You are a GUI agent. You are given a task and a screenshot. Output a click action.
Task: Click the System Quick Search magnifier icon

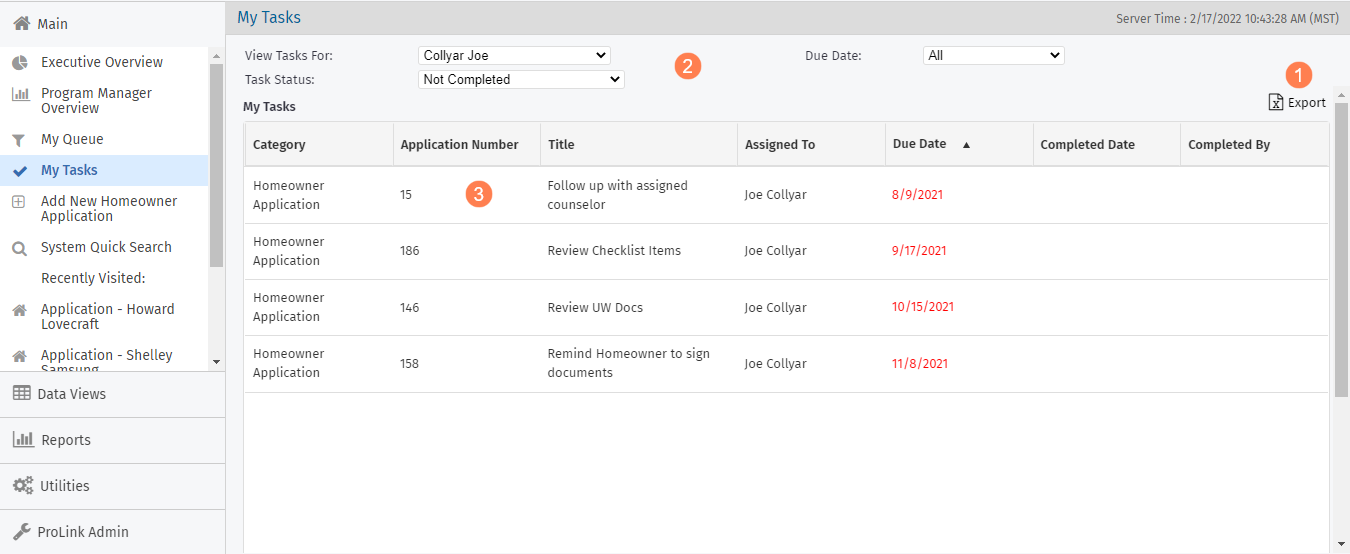(19, 249)
